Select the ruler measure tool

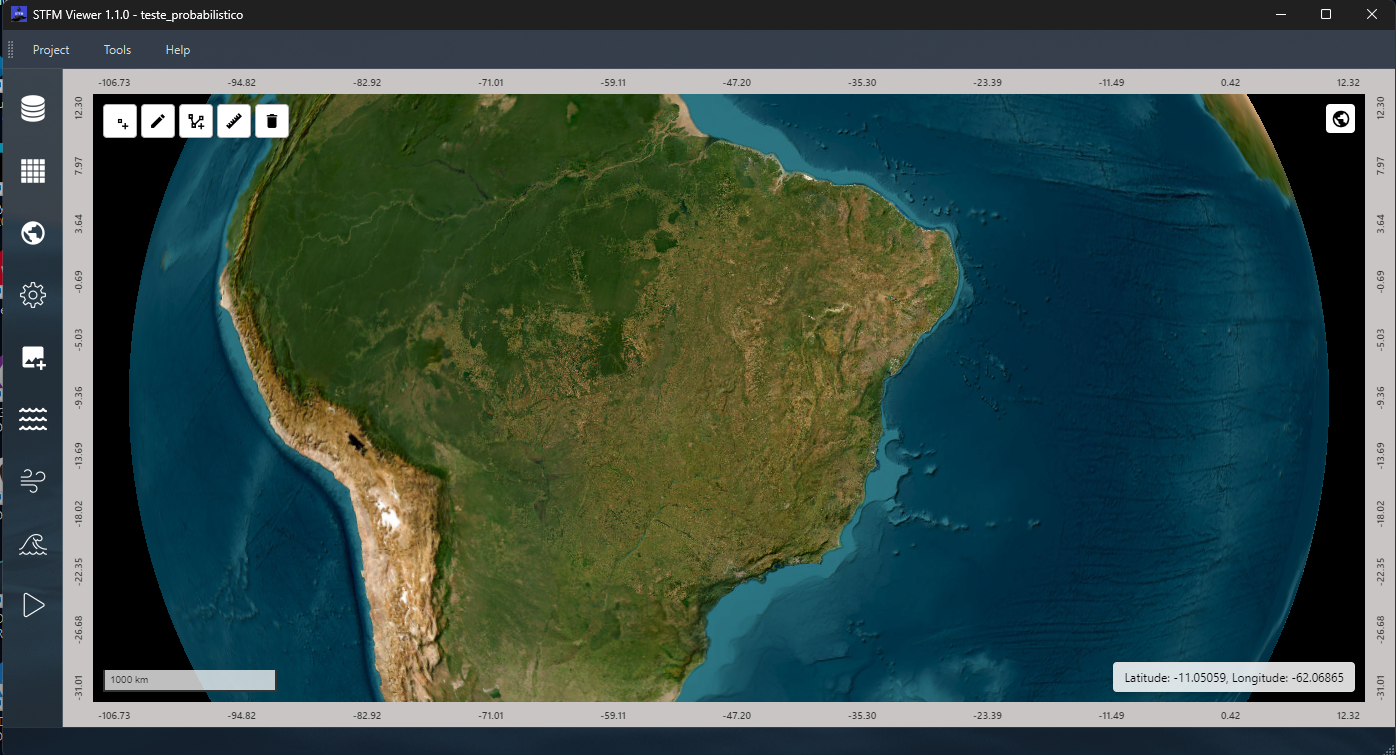[234, 122]
